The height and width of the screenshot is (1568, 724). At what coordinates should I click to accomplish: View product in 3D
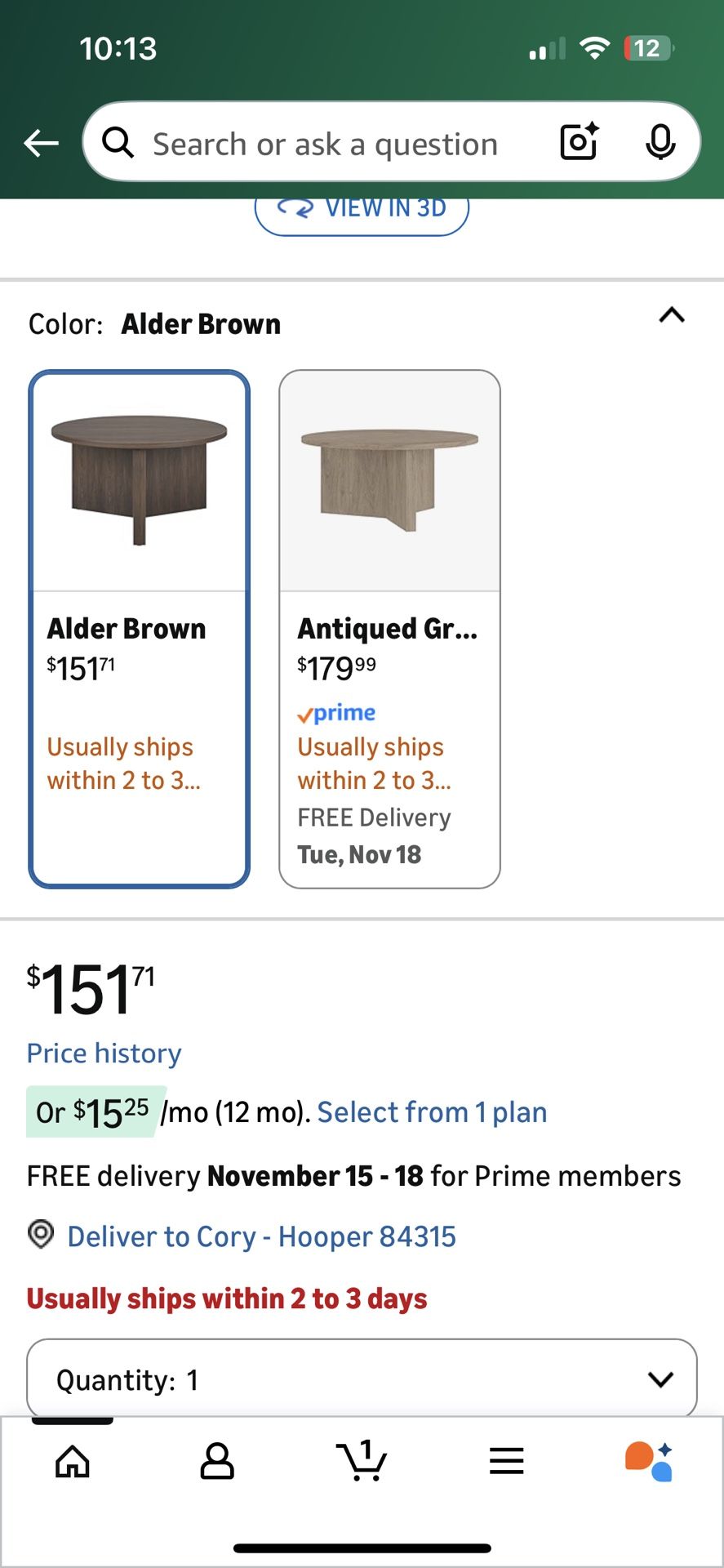362,209
